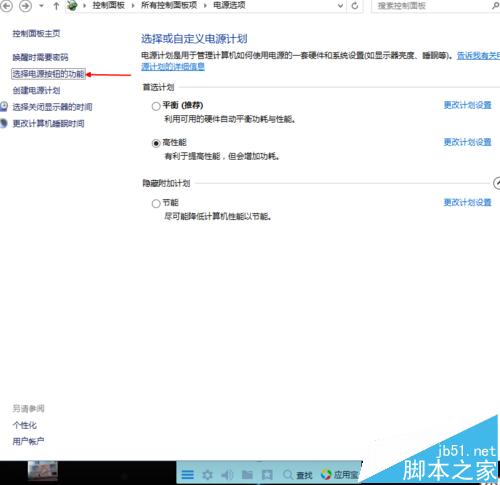Refresh the control panel page
500x485 pixels.
tap(355, 6)
